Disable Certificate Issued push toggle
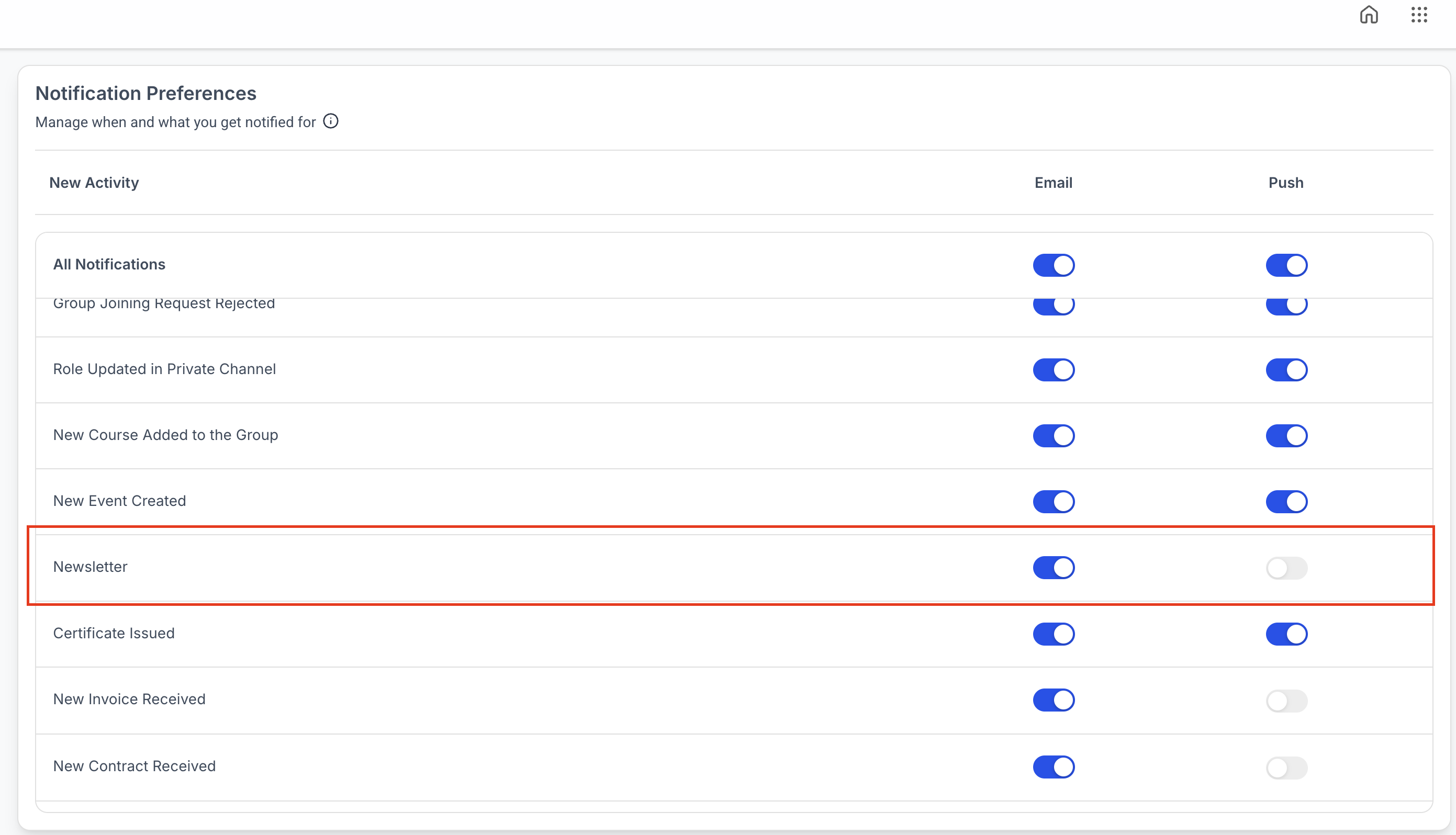Screen dimensions: 1456x835 (x=1286, y=634)
